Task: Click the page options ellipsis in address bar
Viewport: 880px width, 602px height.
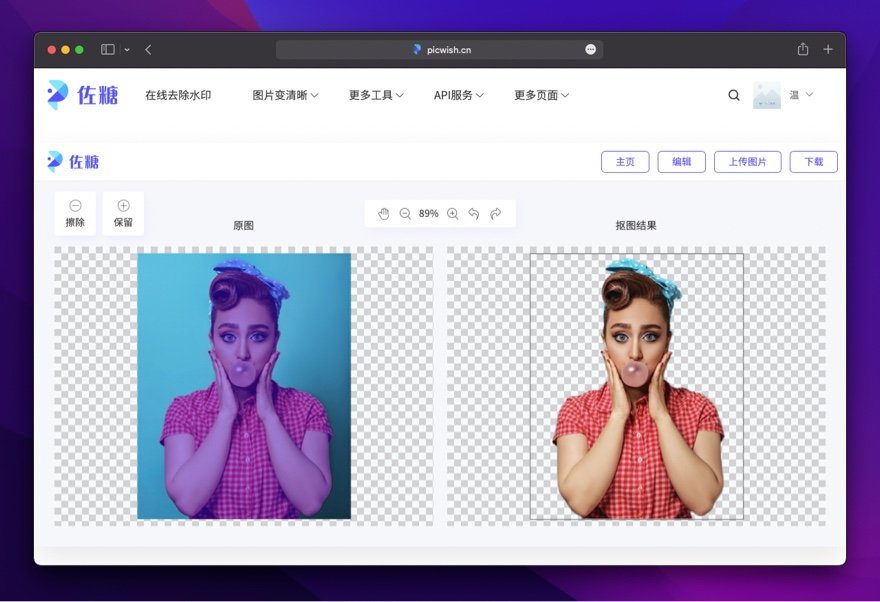Action: pyautogui.click(x=590, y=49)
